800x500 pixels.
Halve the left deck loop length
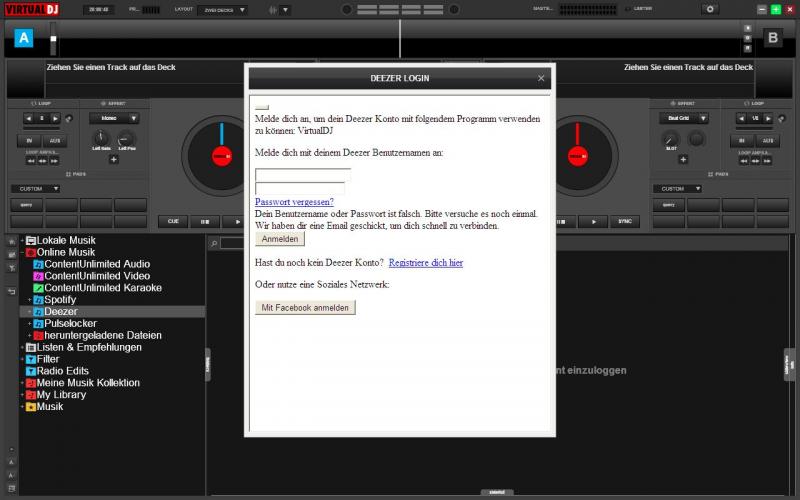point(29,118)
